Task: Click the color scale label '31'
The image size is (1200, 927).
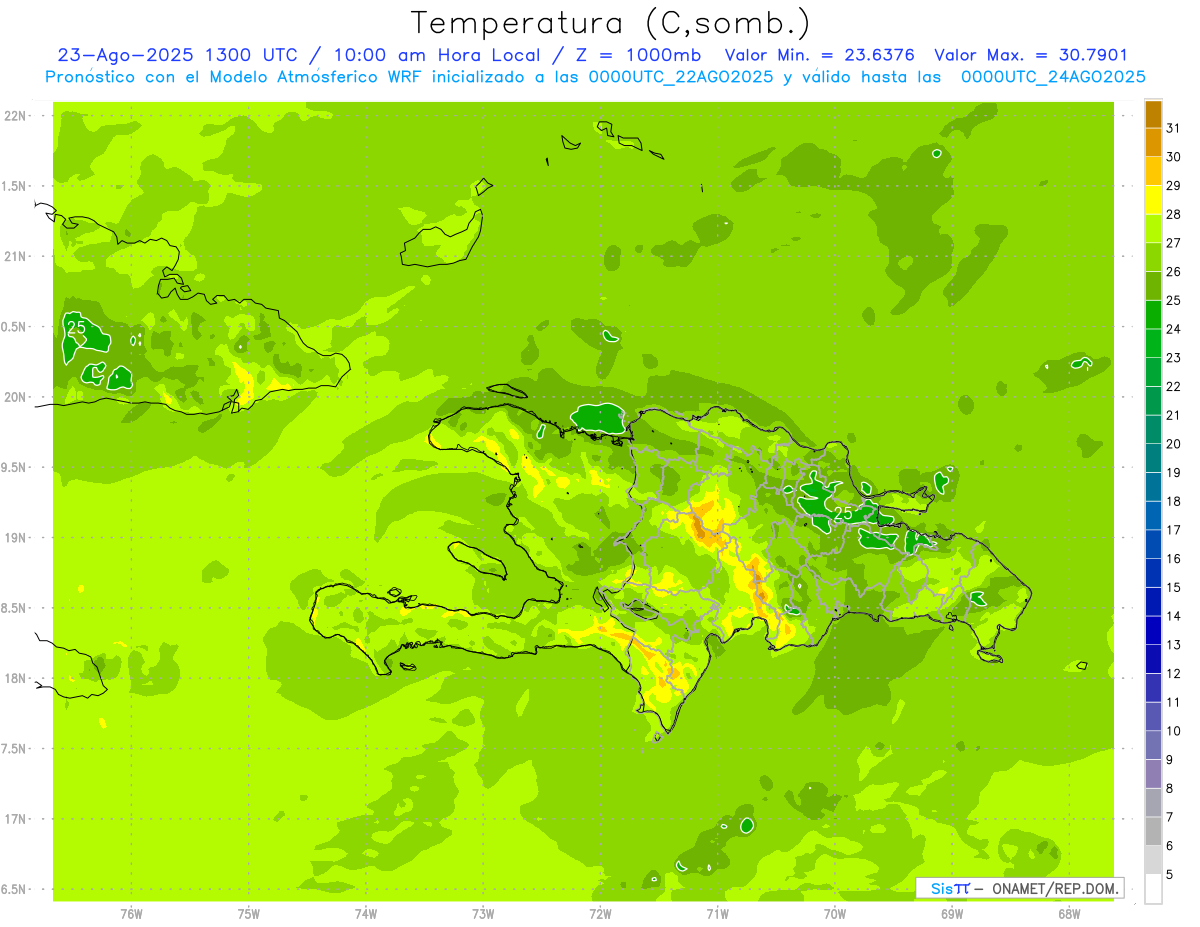Action: (x=1174, y=128)
